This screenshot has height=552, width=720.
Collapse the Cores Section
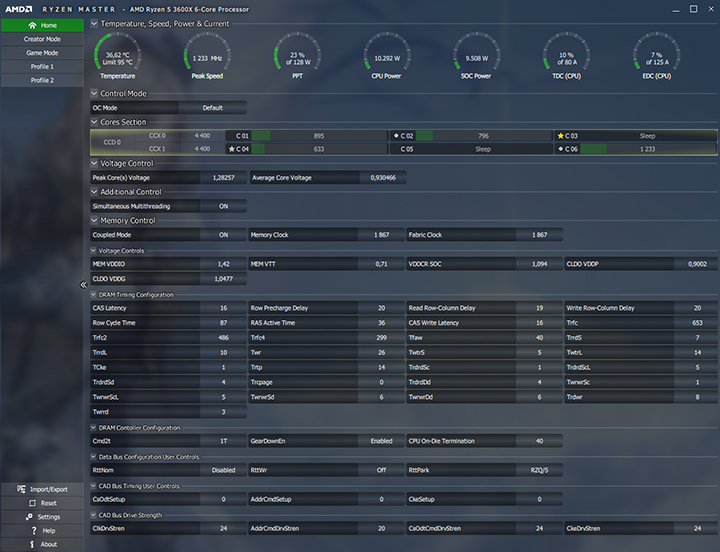point(94,122)
